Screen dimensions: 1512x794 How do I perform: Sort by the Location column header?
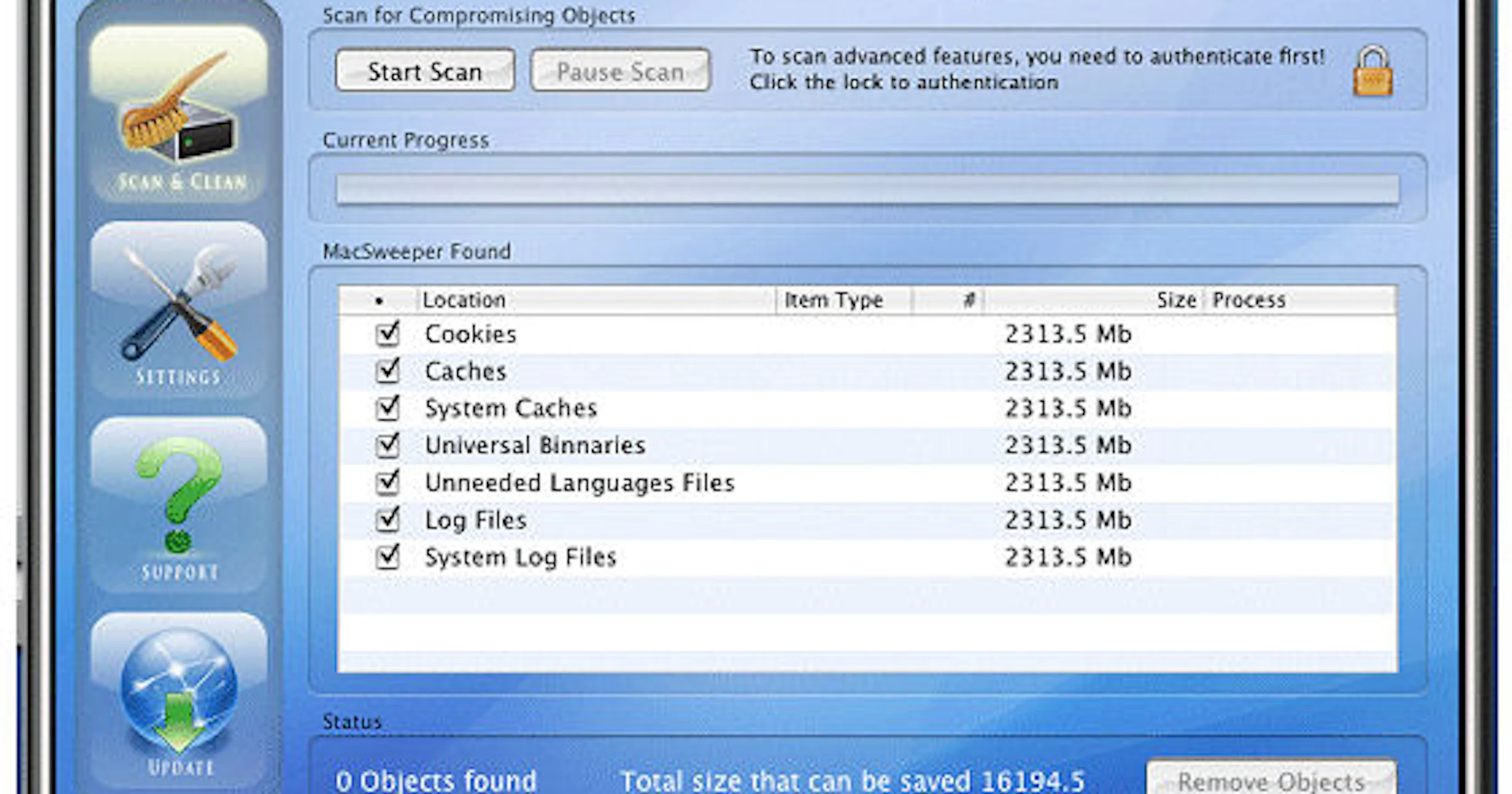pos(596,300)
